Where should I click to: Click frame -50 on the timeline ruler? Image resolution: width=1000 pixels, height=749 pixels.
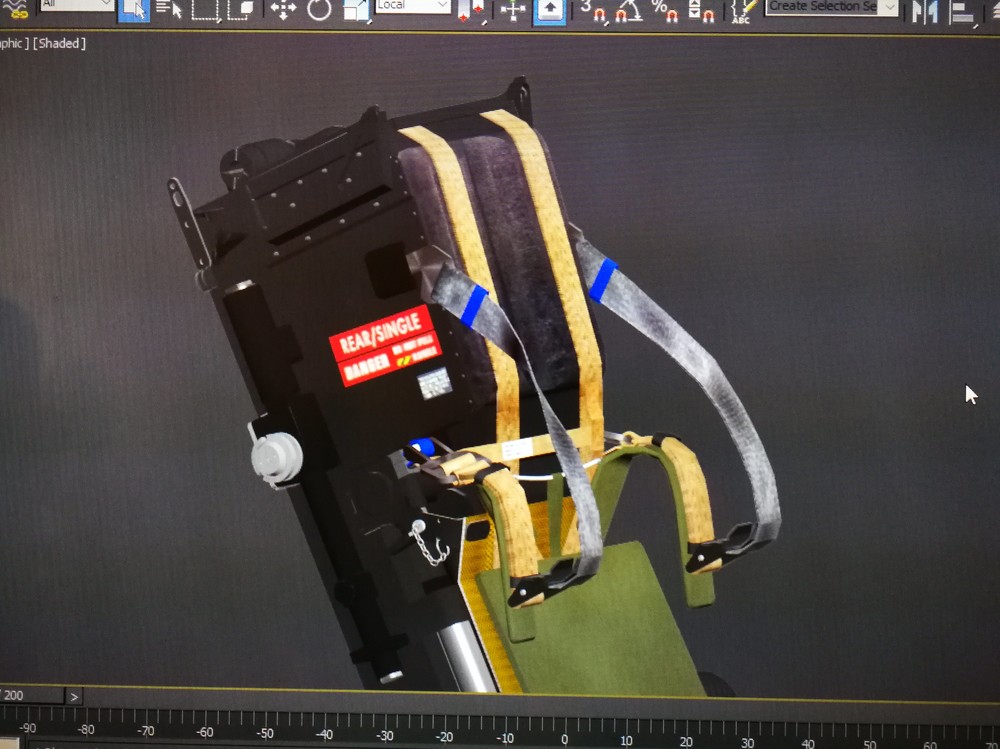tap(265, 734)
